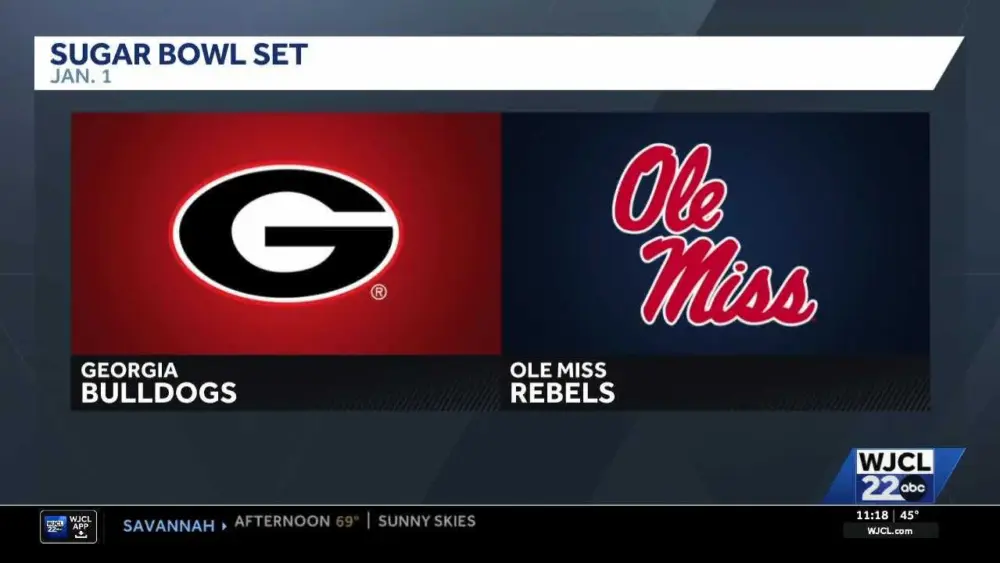This screenshot has width=1000, height=563.
Task: Select the GEORGIA BULLDOGS team label
Action: pyautogui.click(x=158, y=382)
